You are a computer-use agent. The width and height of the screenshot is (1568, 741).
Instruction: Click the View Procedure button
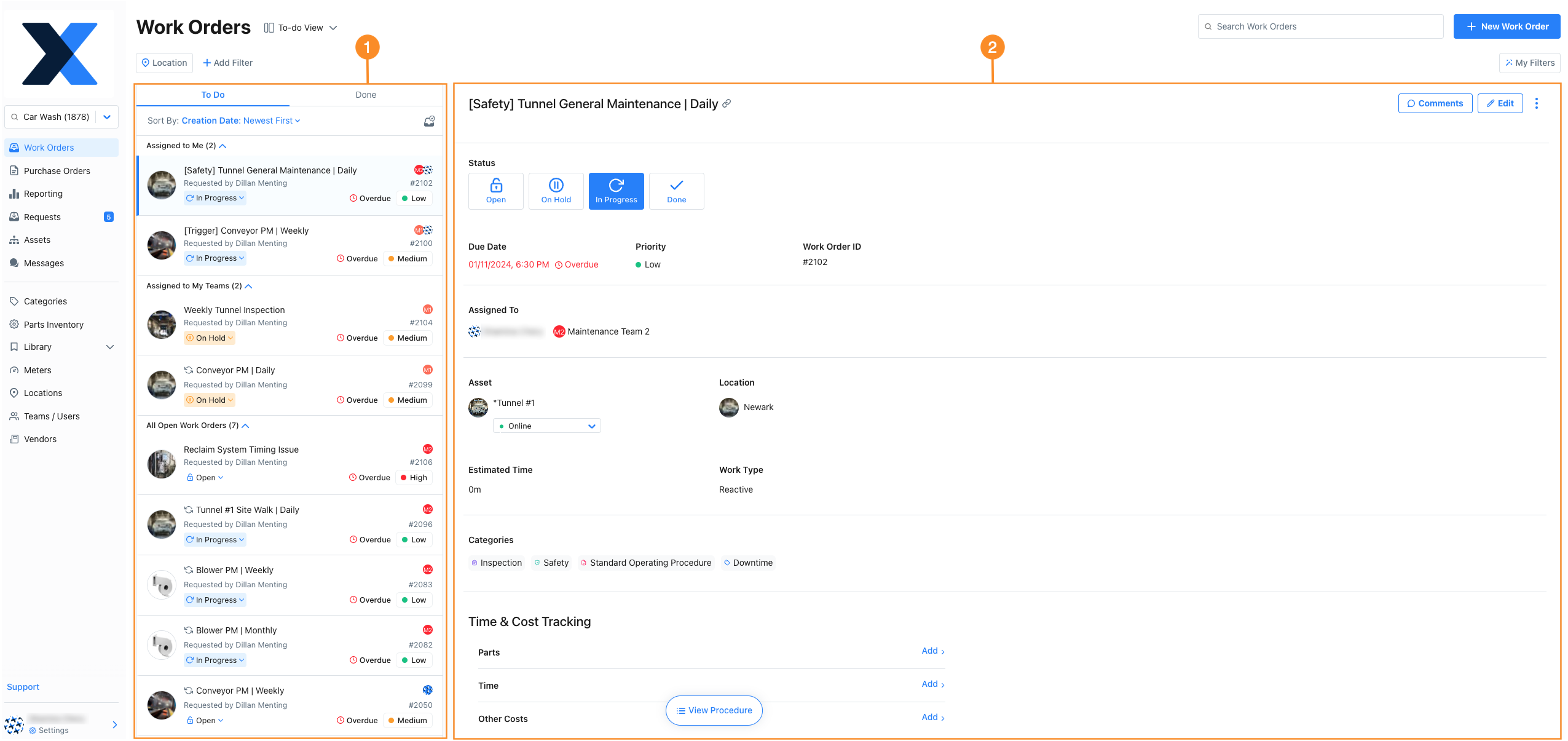click(714, 710)
